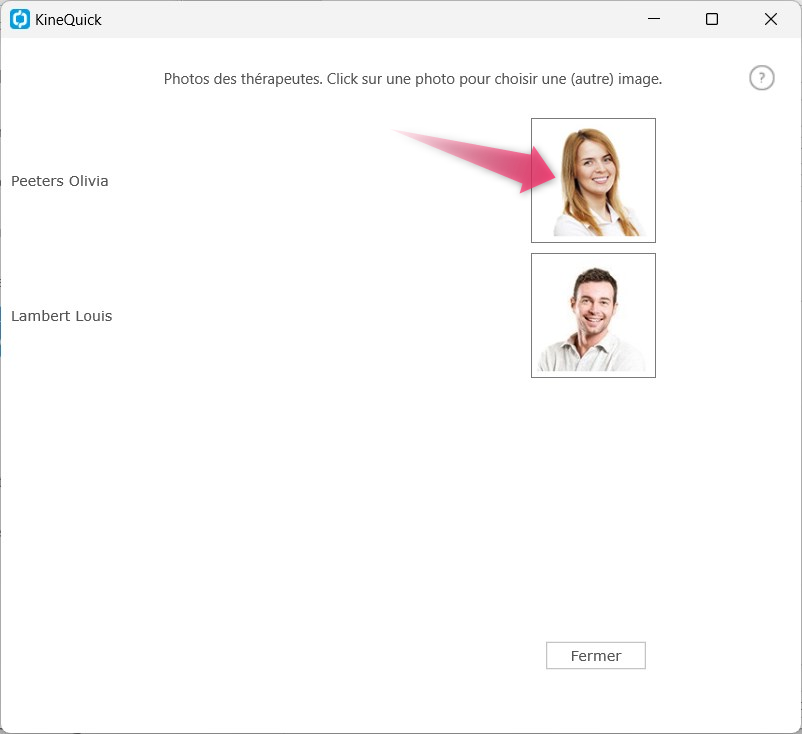Click the KineQuick app logo icon
The image size is (802, 734).
coord(20,19)
